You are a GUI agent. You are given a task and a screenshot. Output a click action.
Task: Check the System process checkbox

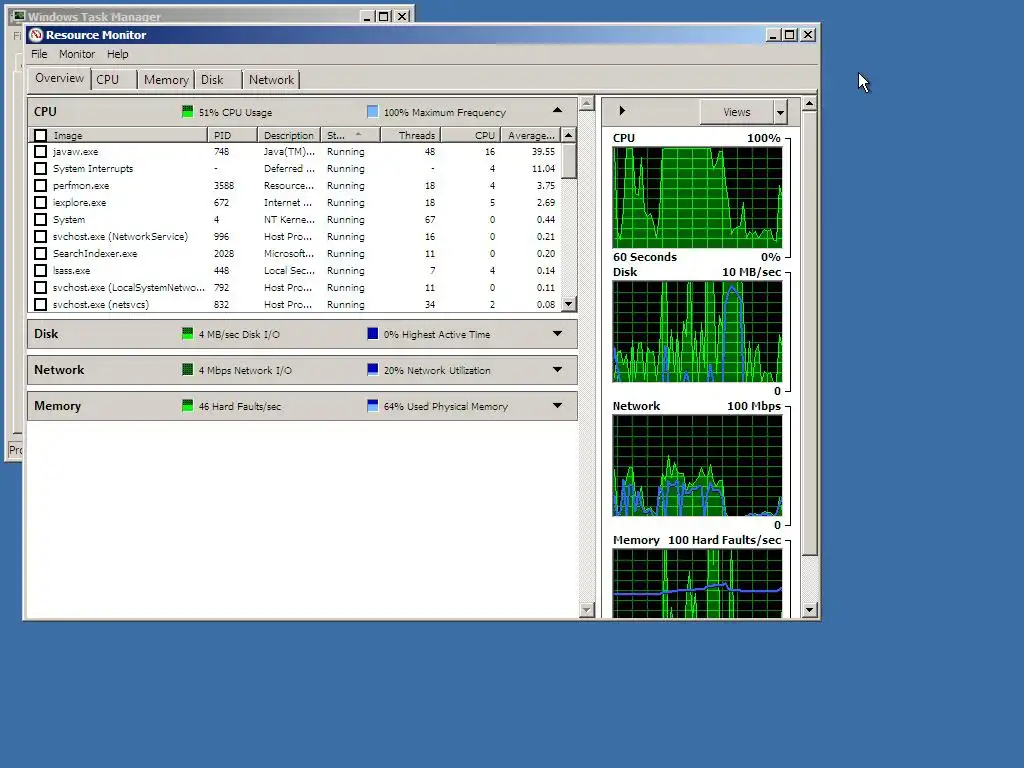click(40, 219)
